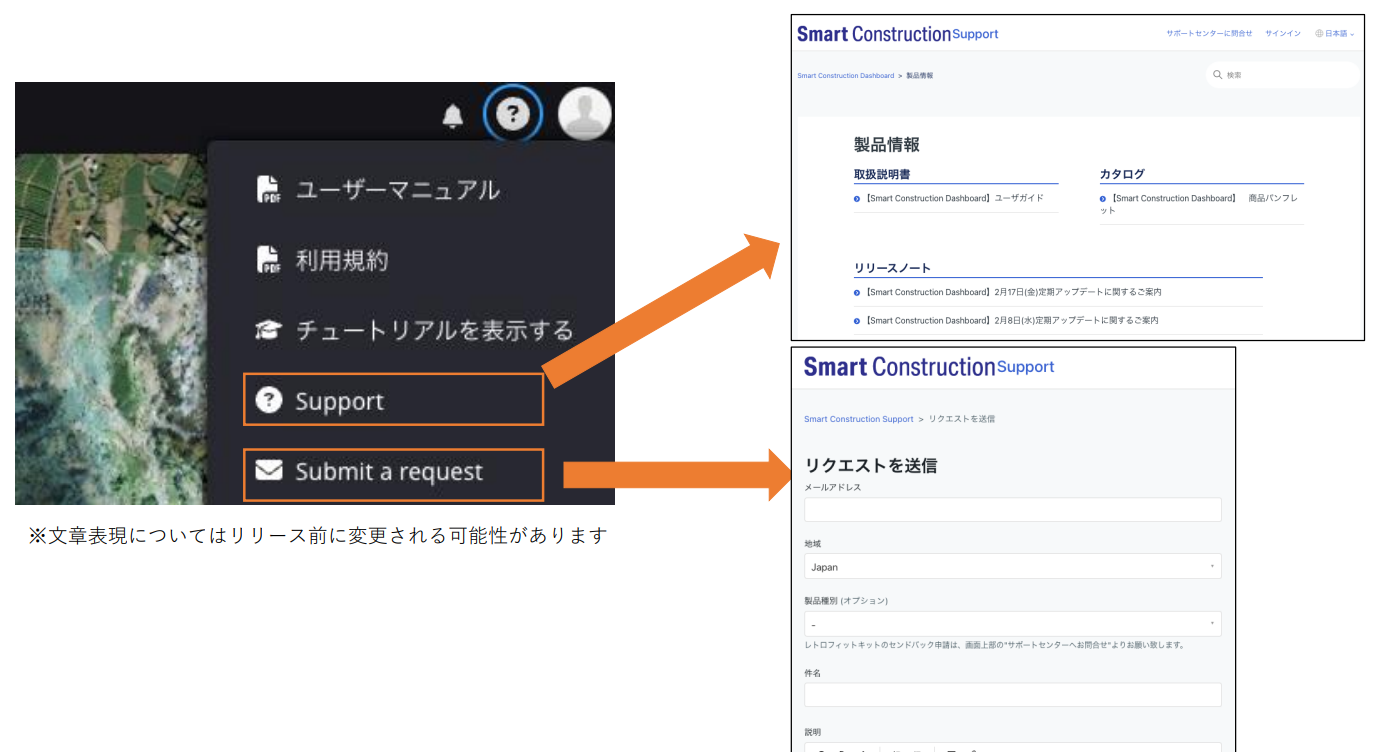Image resolution: width=1384 pixels, height=752 pixels.
Task: Click Smart Construction Support logo on リクエストを送信 page
Action: point(929,367)
